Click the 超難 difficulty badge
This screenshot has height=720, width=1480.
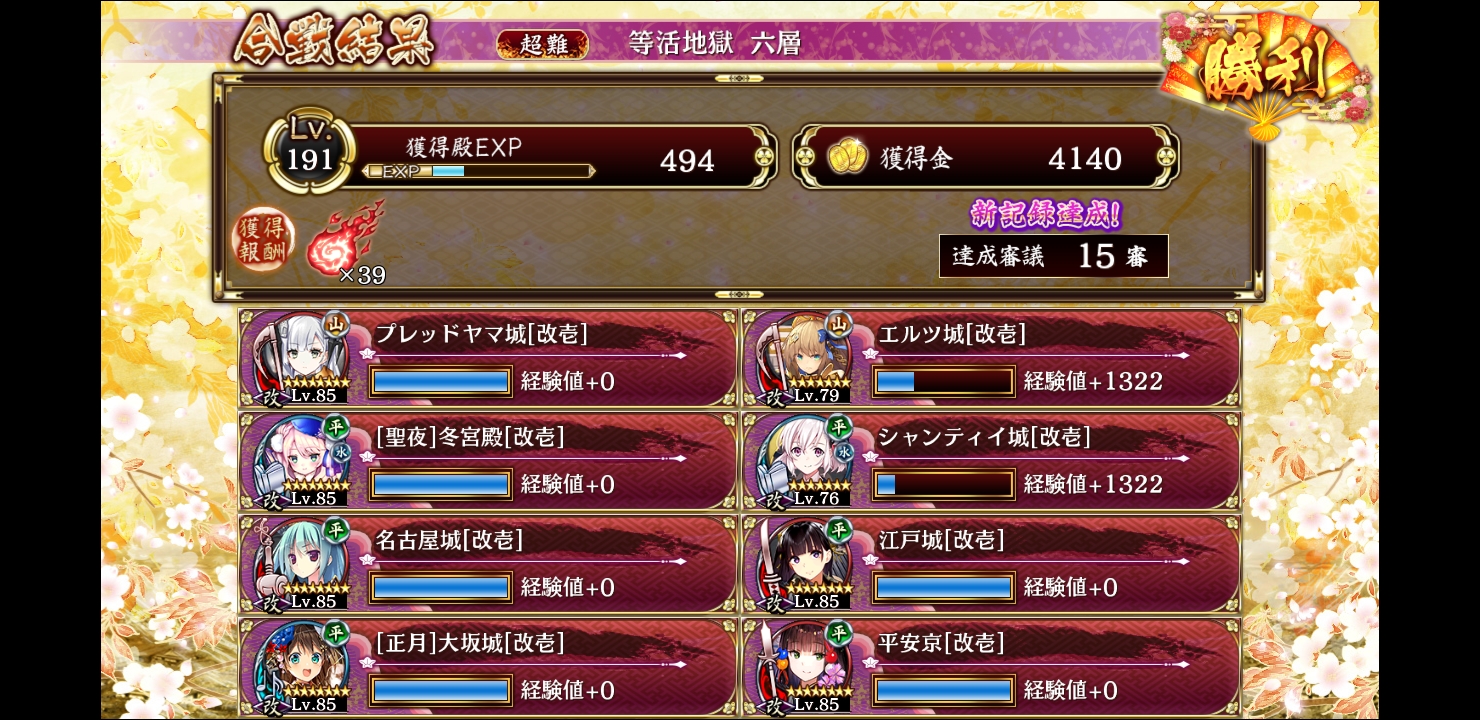click(541, 44)
